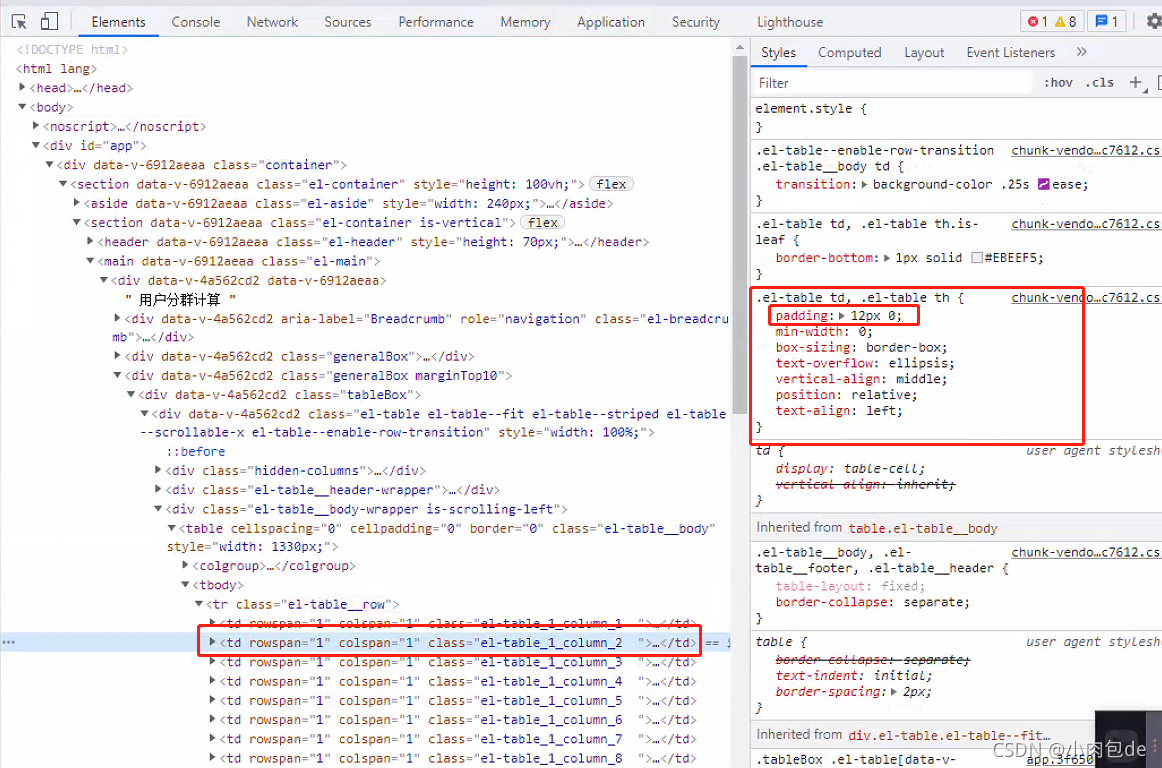Expand the border-spacing shorthand triangle
Screen dimensions: 1162x768
(894, 692)
